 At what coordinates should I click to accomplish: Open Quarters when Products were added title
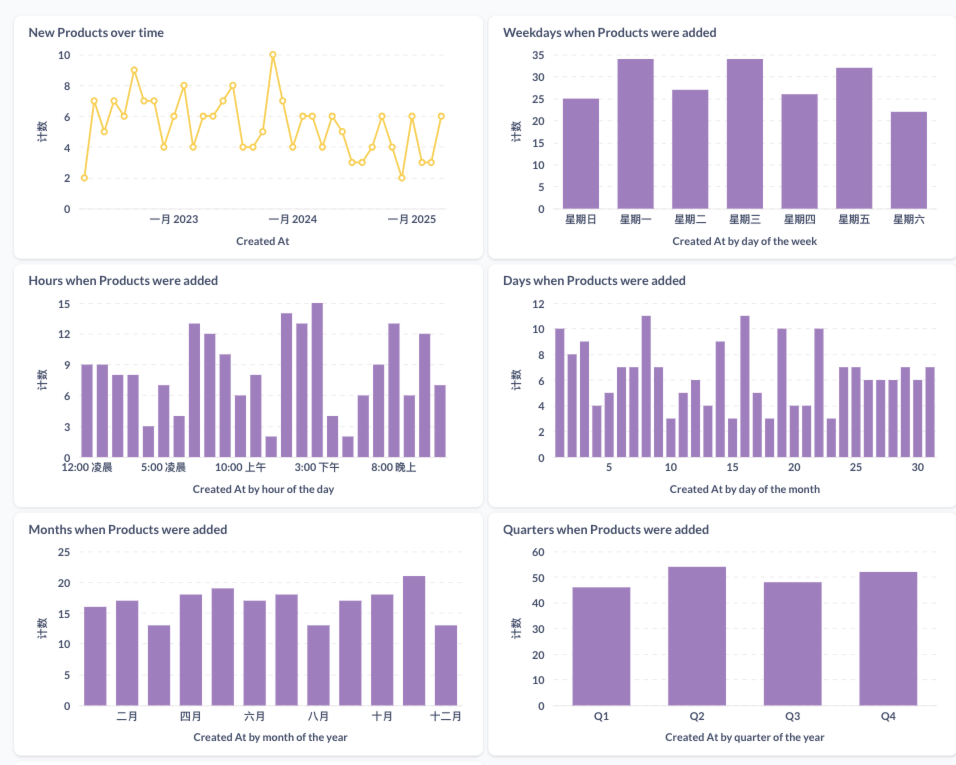(605, 529)
